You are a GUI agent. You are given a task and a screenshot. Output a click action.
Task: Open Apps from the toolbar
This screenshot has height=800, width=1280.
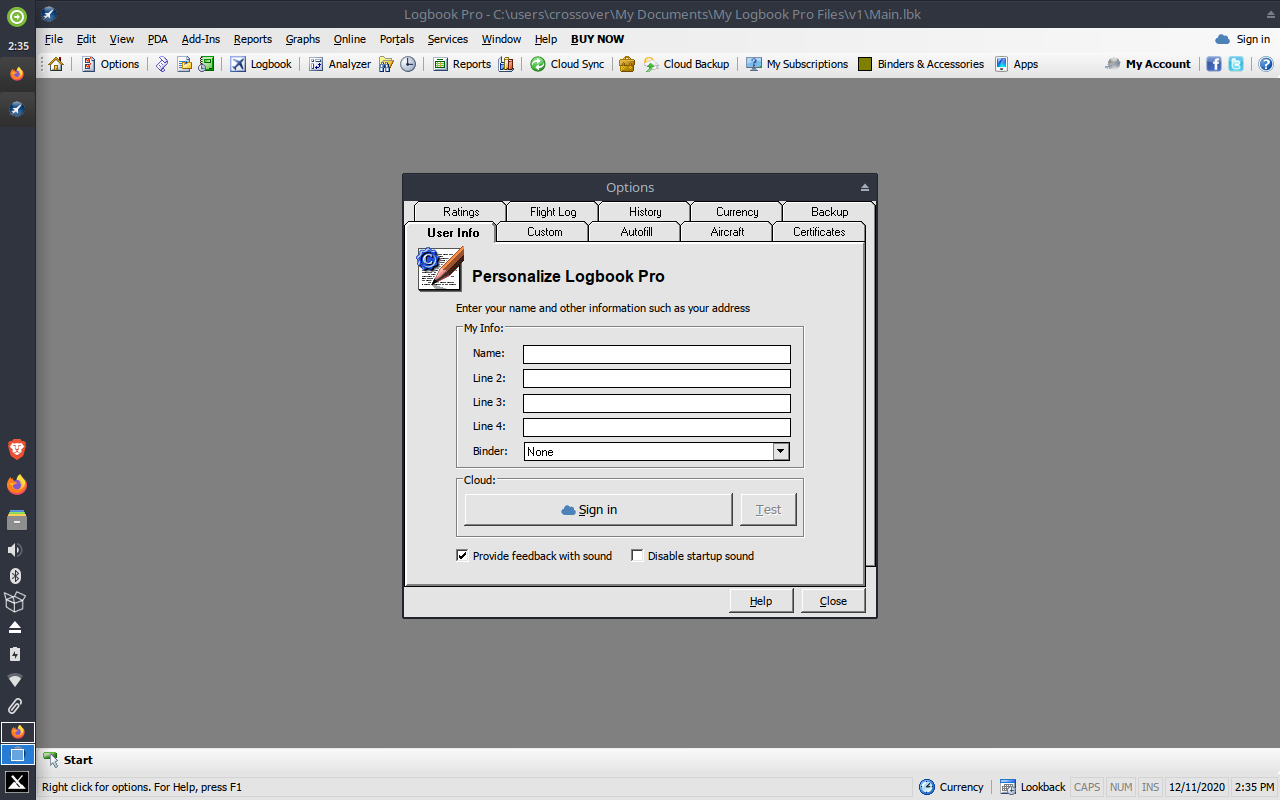pyautogui.click(x=1016, y=64)
